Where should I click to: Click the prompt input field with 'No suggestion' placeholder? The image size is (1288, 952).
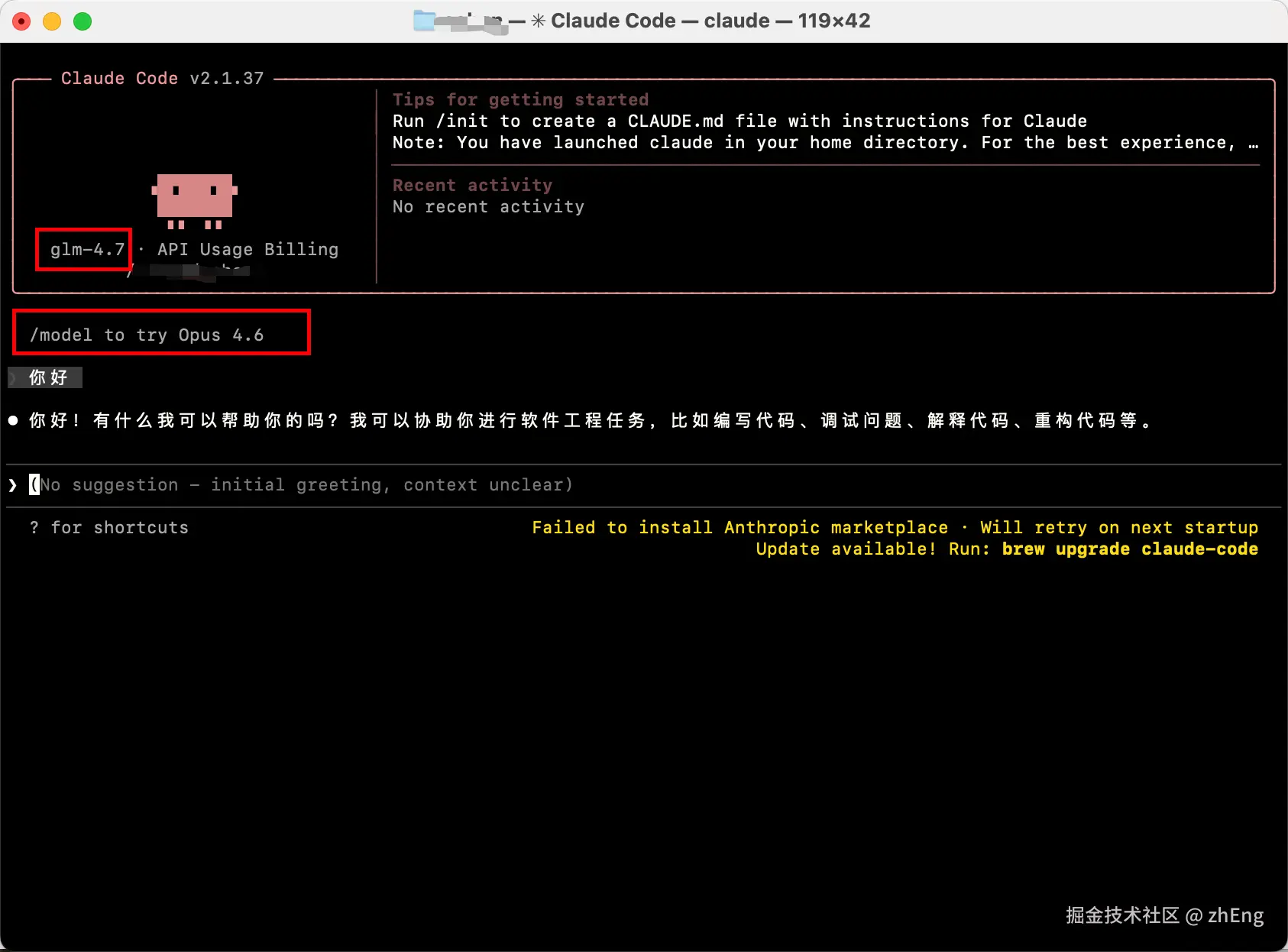[x=643, y=484]
